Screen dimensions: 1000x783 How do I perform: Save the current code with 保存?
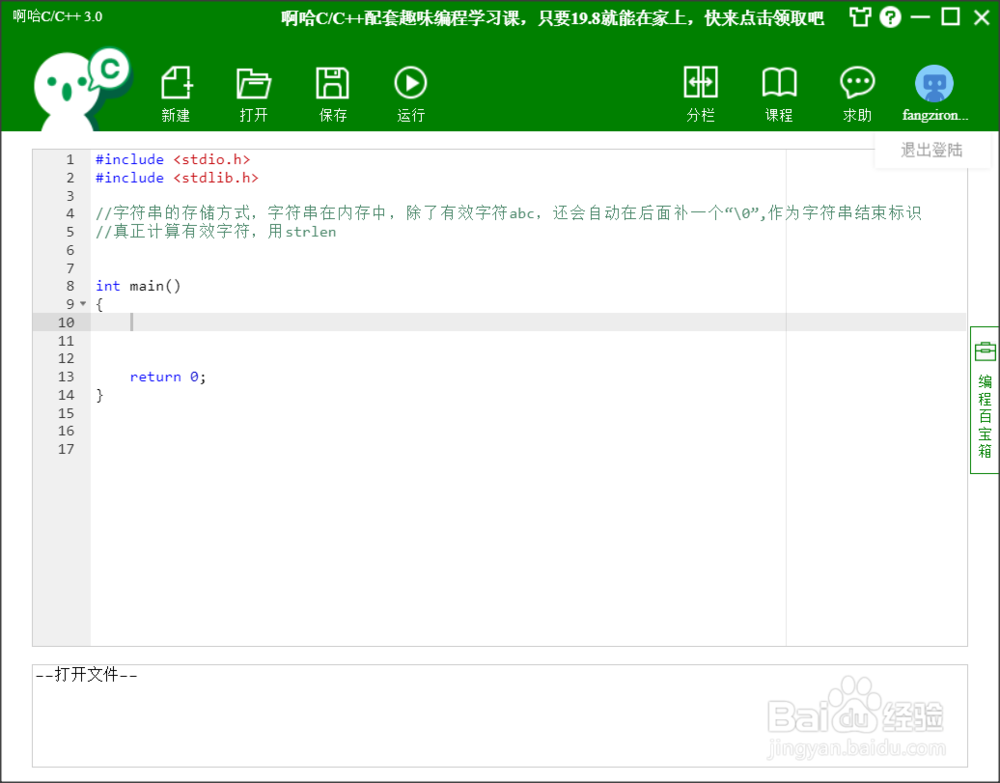coord(332,92)
